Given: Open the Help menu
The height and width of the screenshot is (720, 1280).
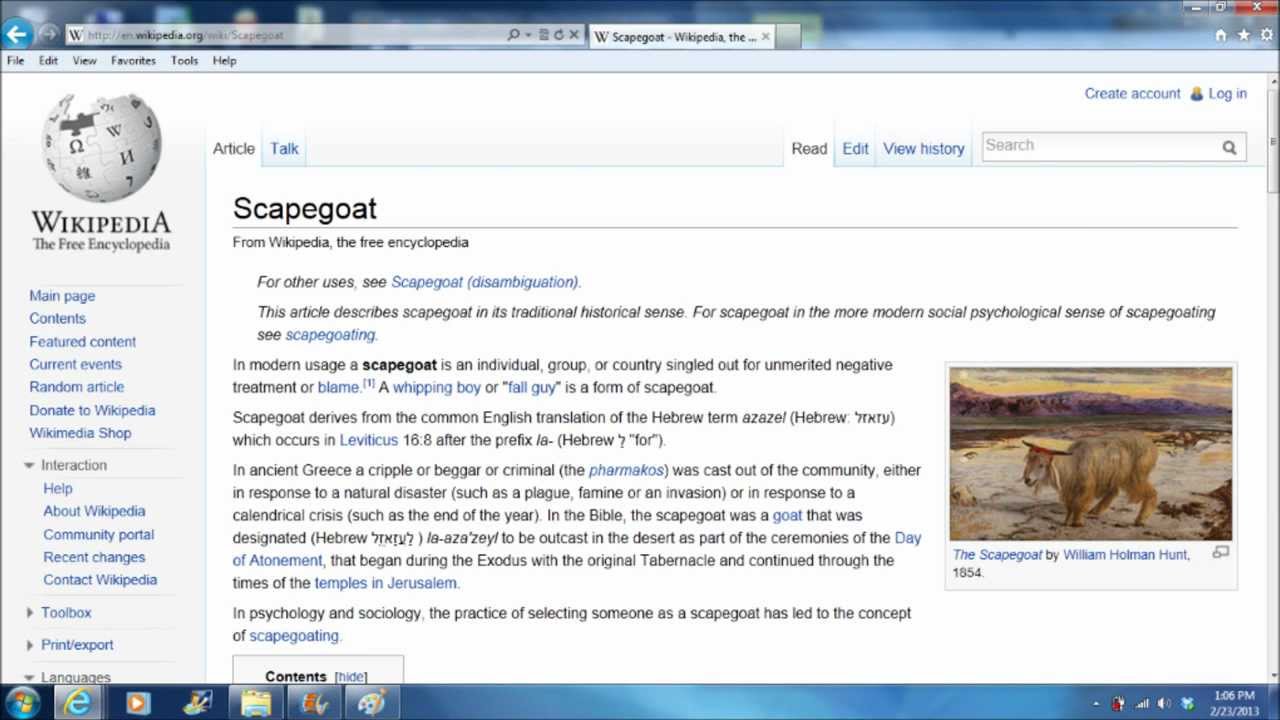Looking at the screenshot, I should click(224, 61).
